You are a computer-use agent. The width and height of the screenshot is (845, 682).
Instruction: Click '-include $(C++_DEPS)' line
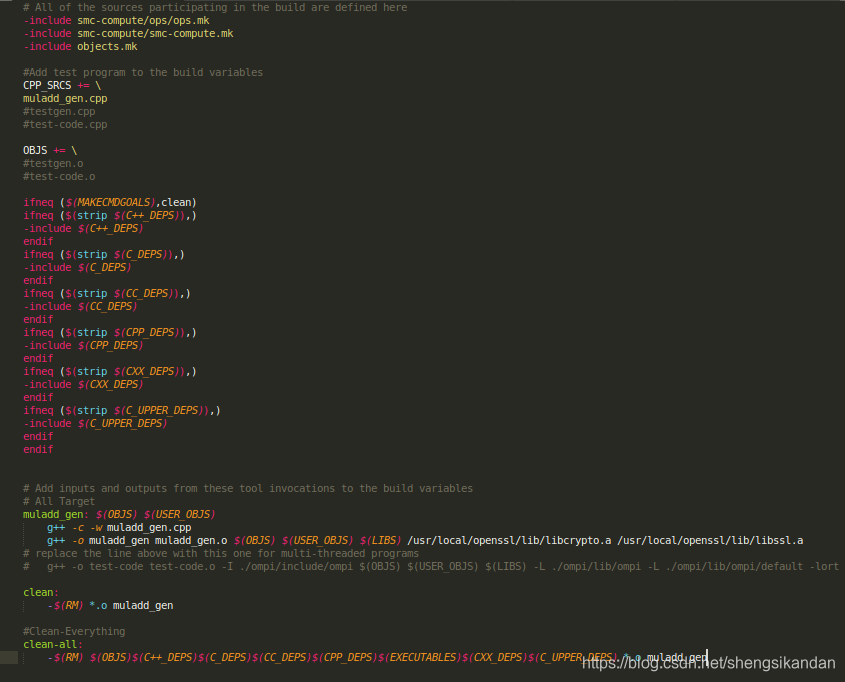[84, 228]
